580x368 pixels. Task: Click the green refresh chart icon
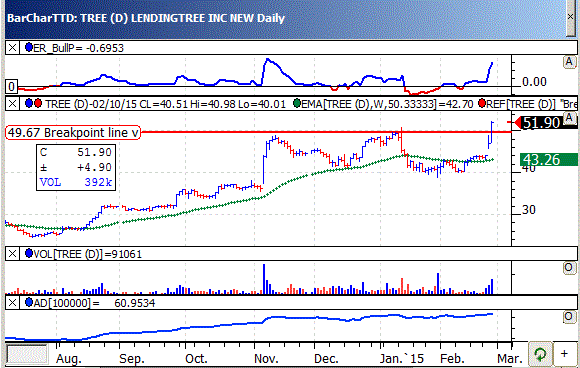pos(540,354)
